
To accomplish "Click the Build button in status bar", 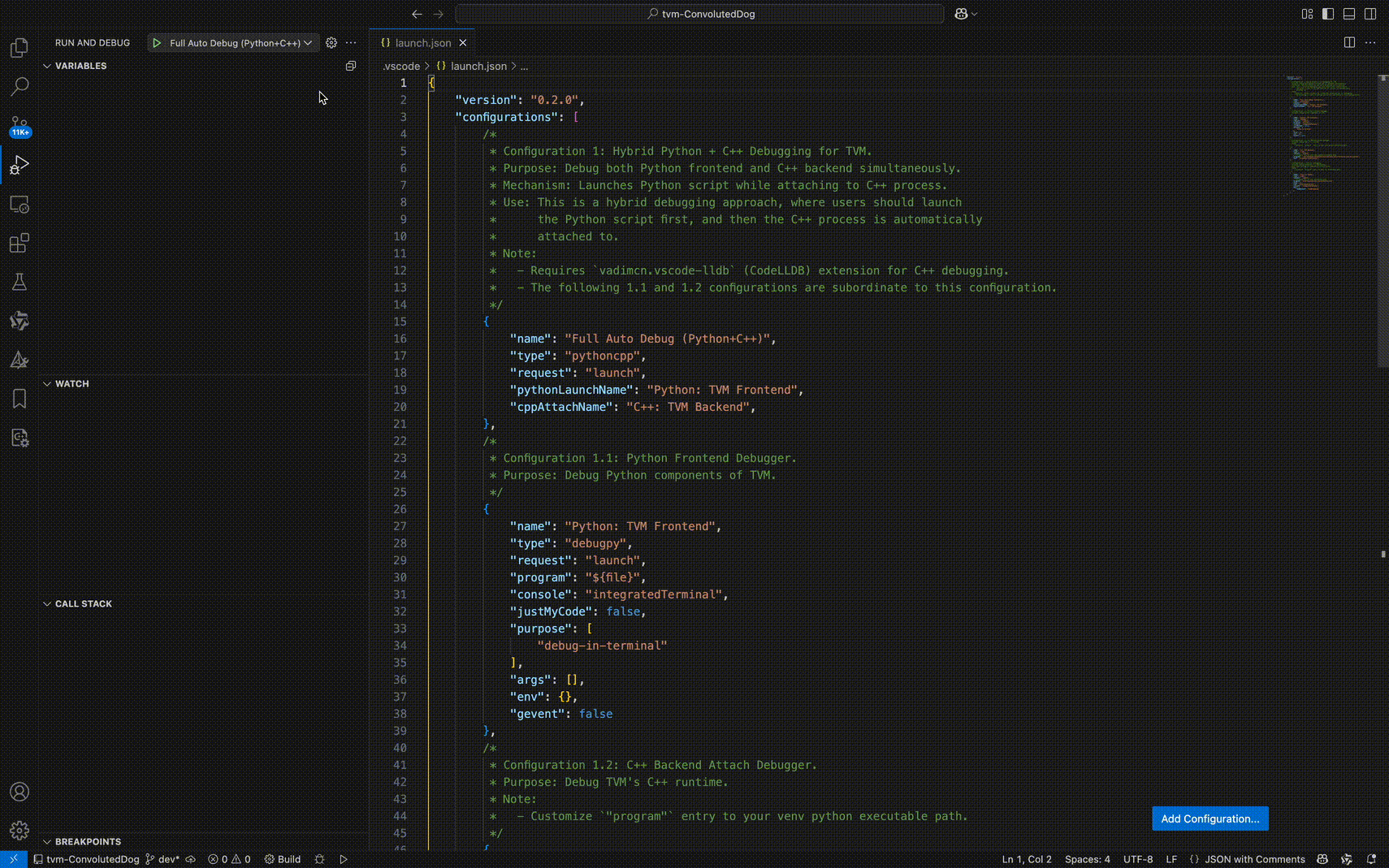I will [x=283, y=859].
